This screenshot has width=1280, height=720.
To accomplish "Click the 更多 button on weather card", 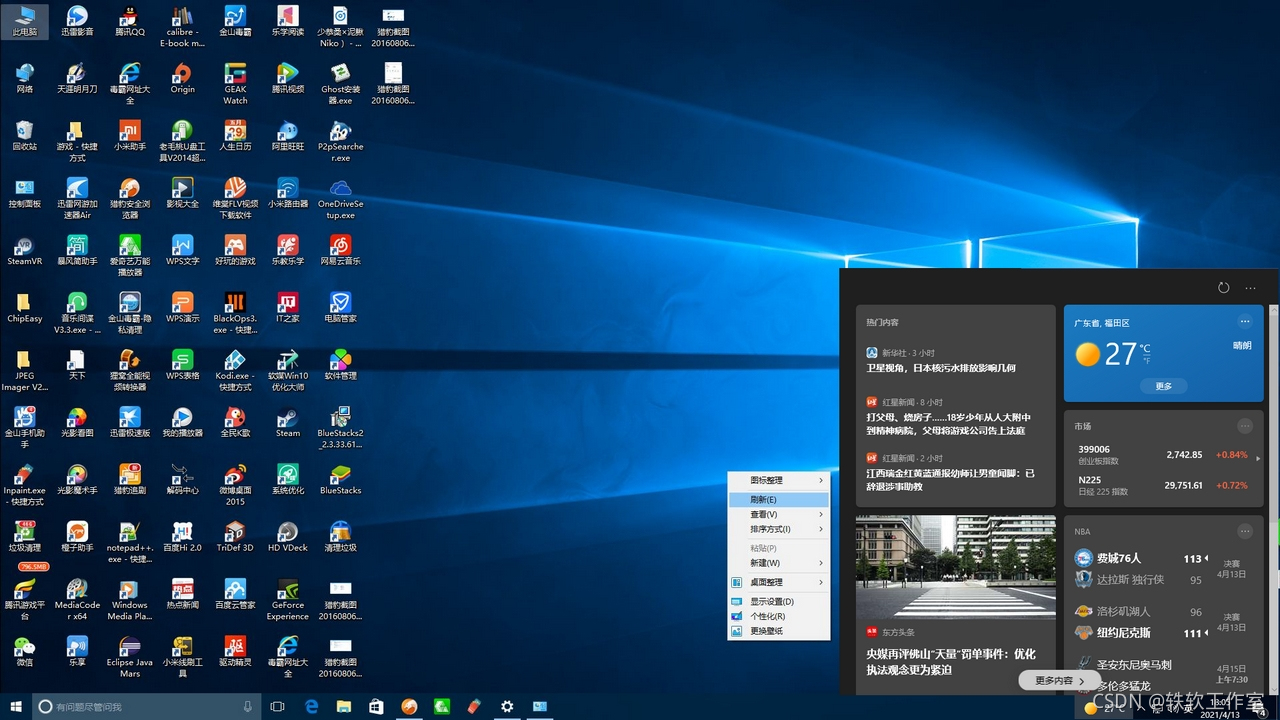I will [1164, 386].
